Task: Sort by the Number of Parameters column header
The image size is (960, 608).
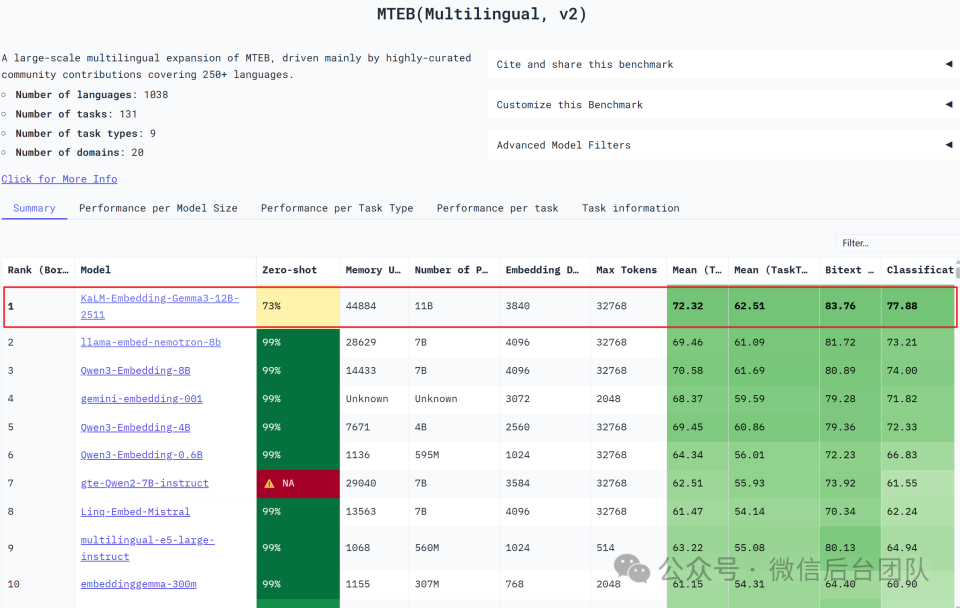Action: click(454, 270)
